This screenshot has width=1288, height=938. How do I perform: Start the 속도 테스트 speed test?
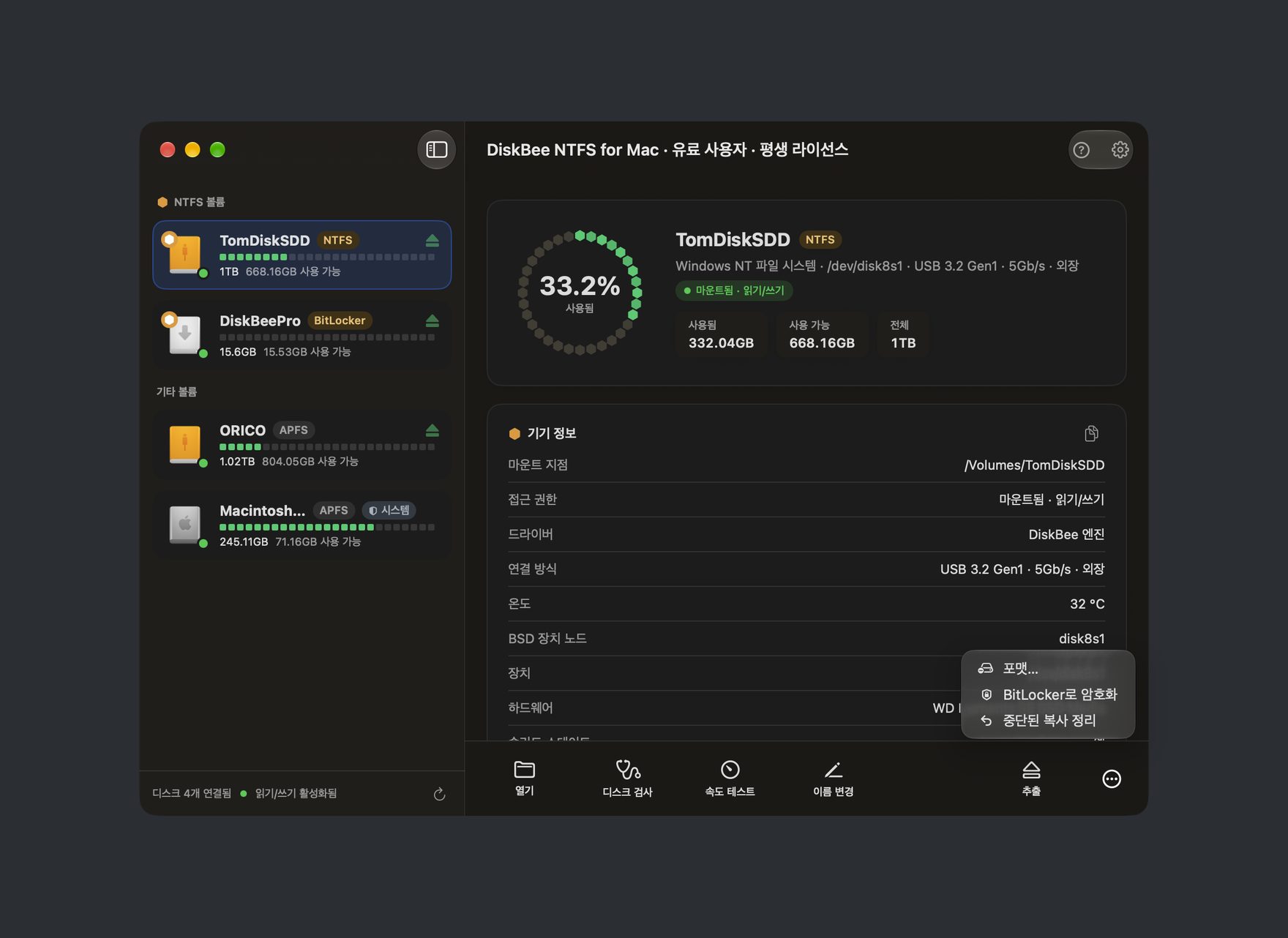[730, 778]
